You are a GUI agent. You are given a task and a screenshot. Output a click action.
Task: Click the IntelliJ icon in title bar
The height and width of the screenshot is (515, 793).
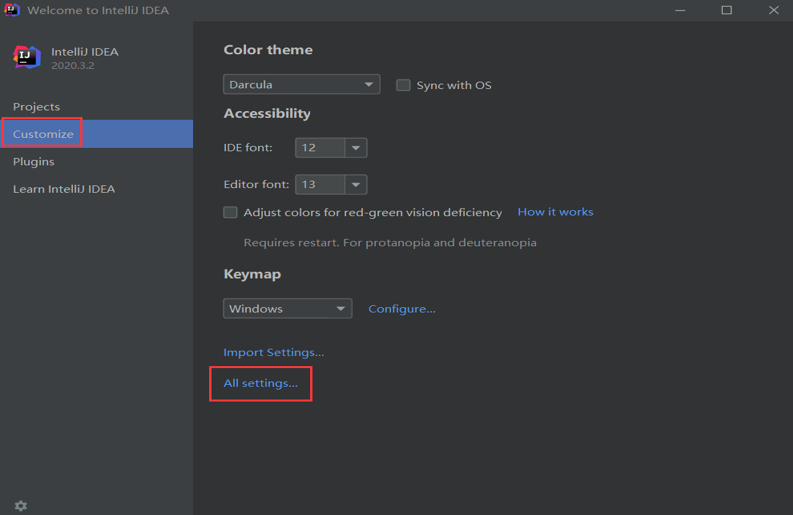(x=12, y=10)
